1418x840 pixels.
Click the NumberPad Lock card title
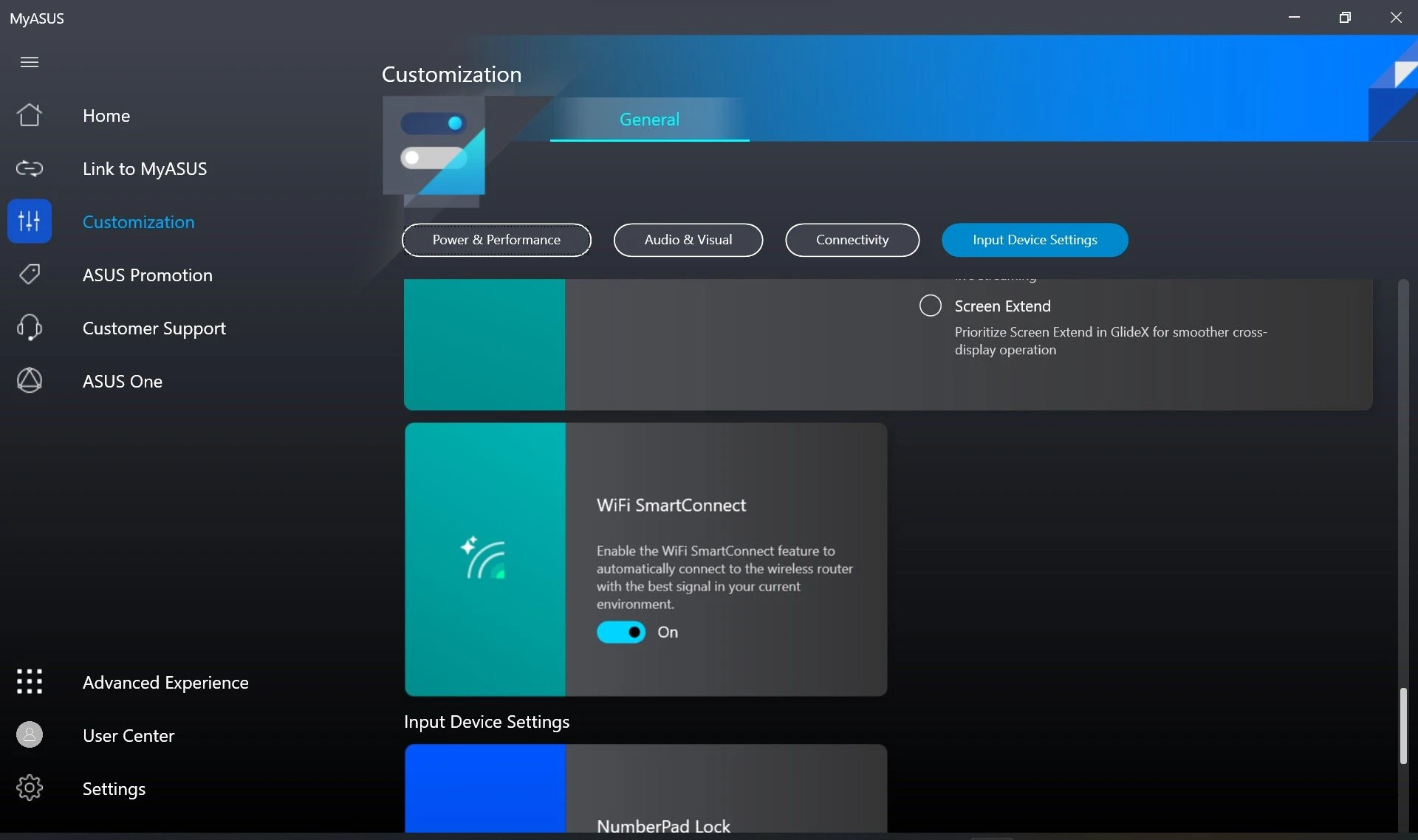pyautogui.click(x=663, y=826)
